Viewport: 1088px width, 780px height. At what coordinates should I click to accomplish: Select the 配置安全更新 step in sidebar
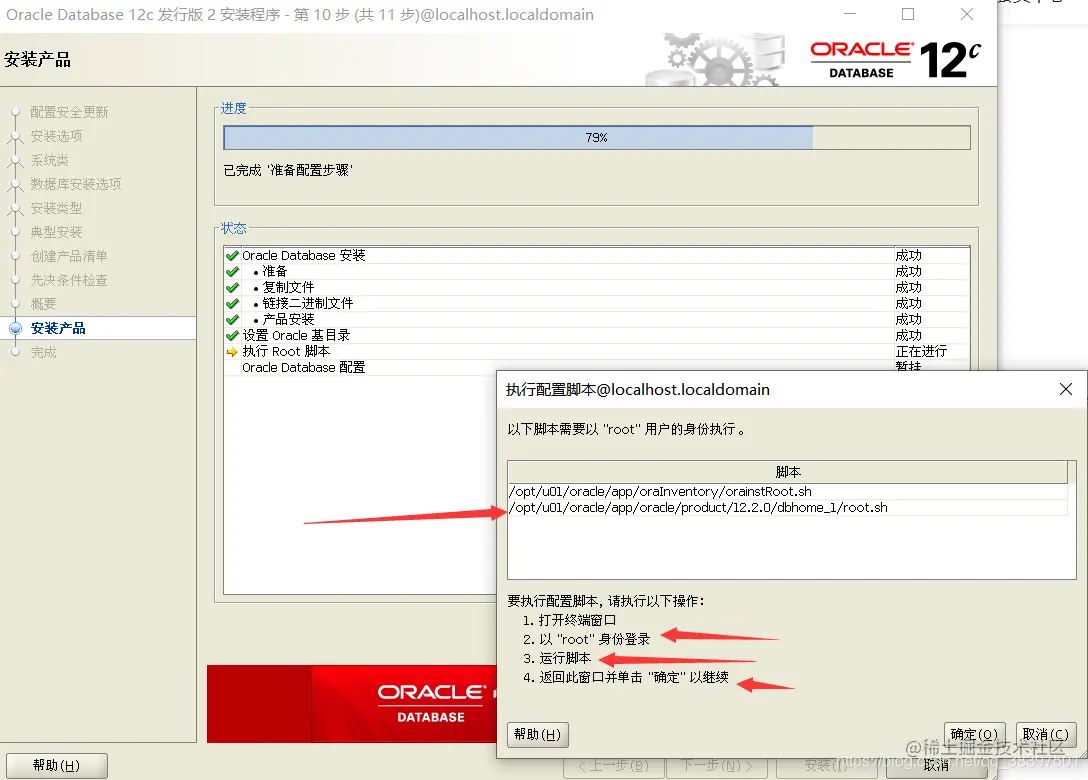point(69,112)
